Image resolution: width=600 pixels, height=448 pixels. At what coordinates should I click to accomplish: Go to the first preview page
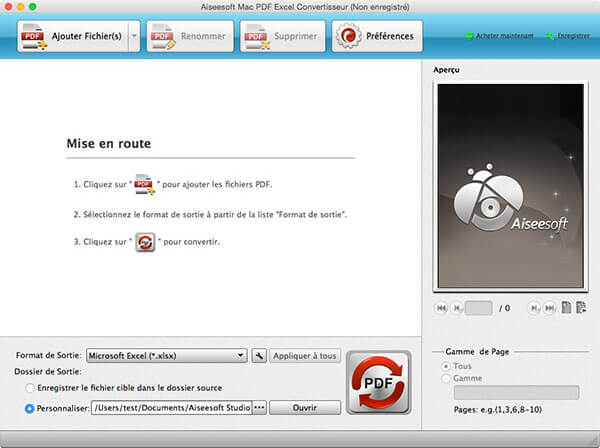(x=441, y=308)
